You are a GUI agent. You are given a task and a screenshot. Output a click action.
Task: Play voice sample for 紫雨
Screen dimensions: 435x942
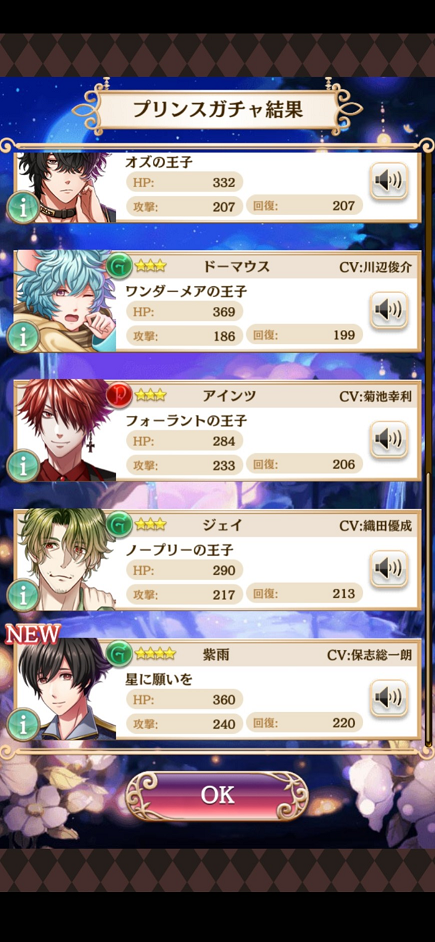[389, 697]
